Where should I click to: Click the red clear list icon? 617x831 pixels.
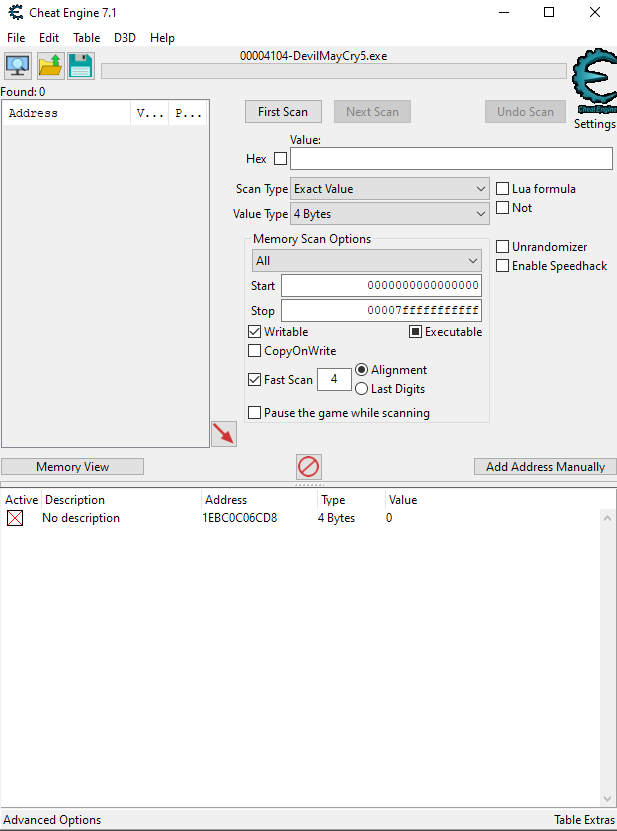[309, 466]
